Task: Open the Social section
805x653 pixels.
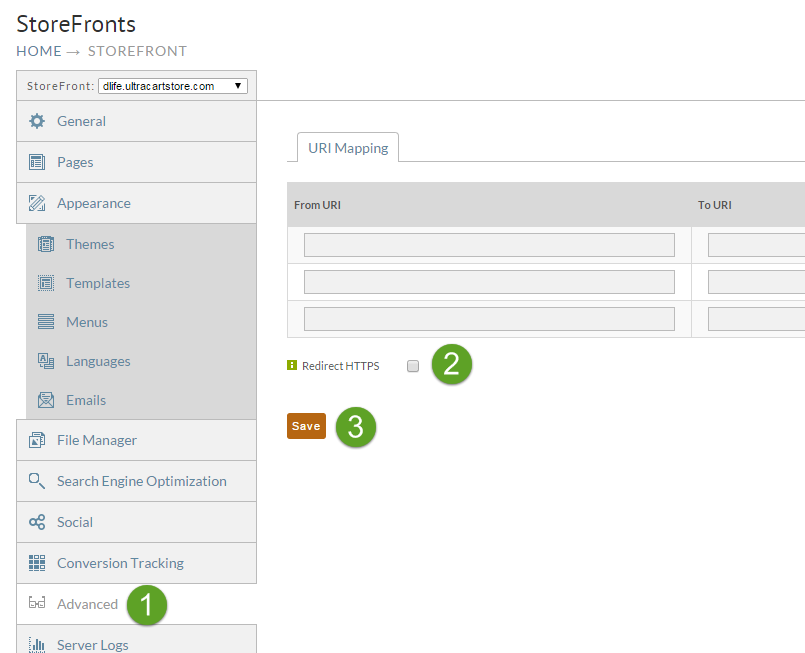Action: (137, 522)
